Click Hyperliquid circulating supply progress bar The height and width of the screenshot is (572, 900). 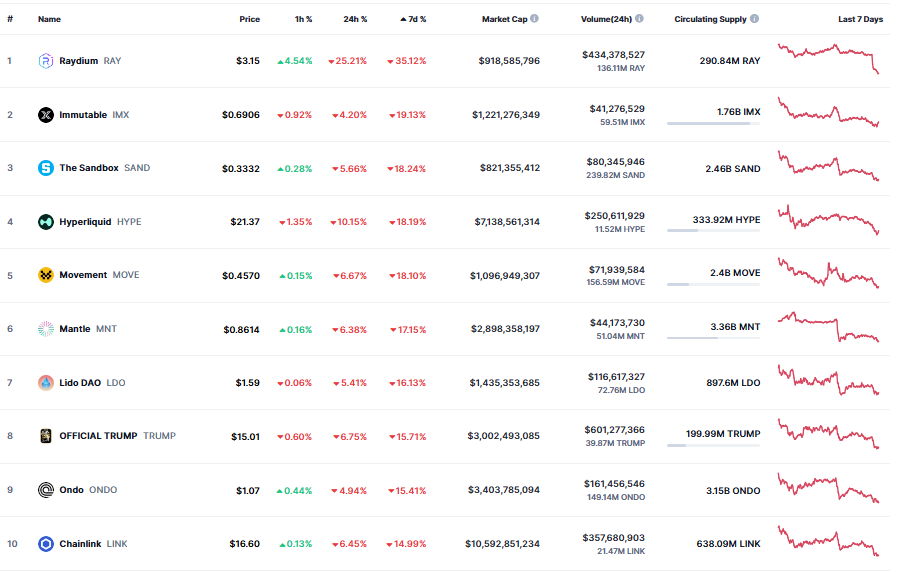[713, 231]
